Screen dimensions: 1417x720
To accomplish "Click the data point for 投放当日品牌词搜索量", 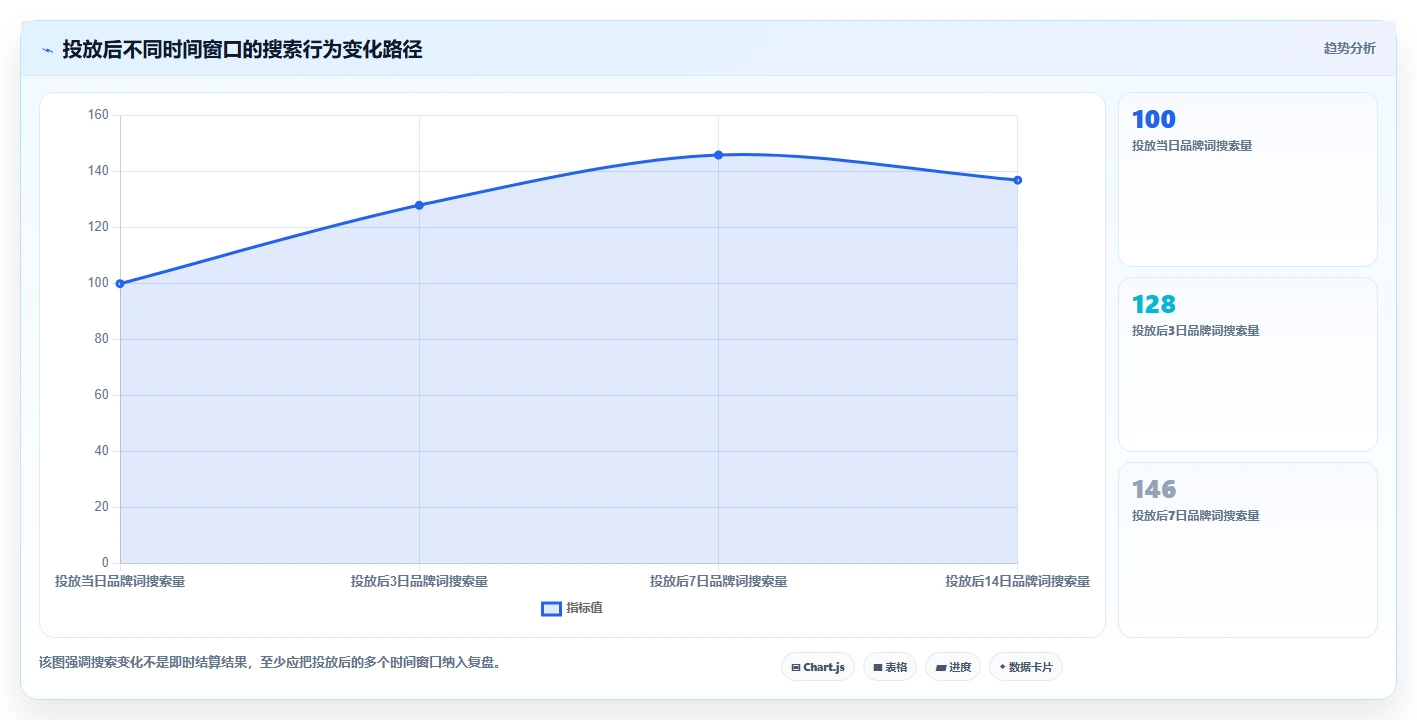I will (120, 283).
